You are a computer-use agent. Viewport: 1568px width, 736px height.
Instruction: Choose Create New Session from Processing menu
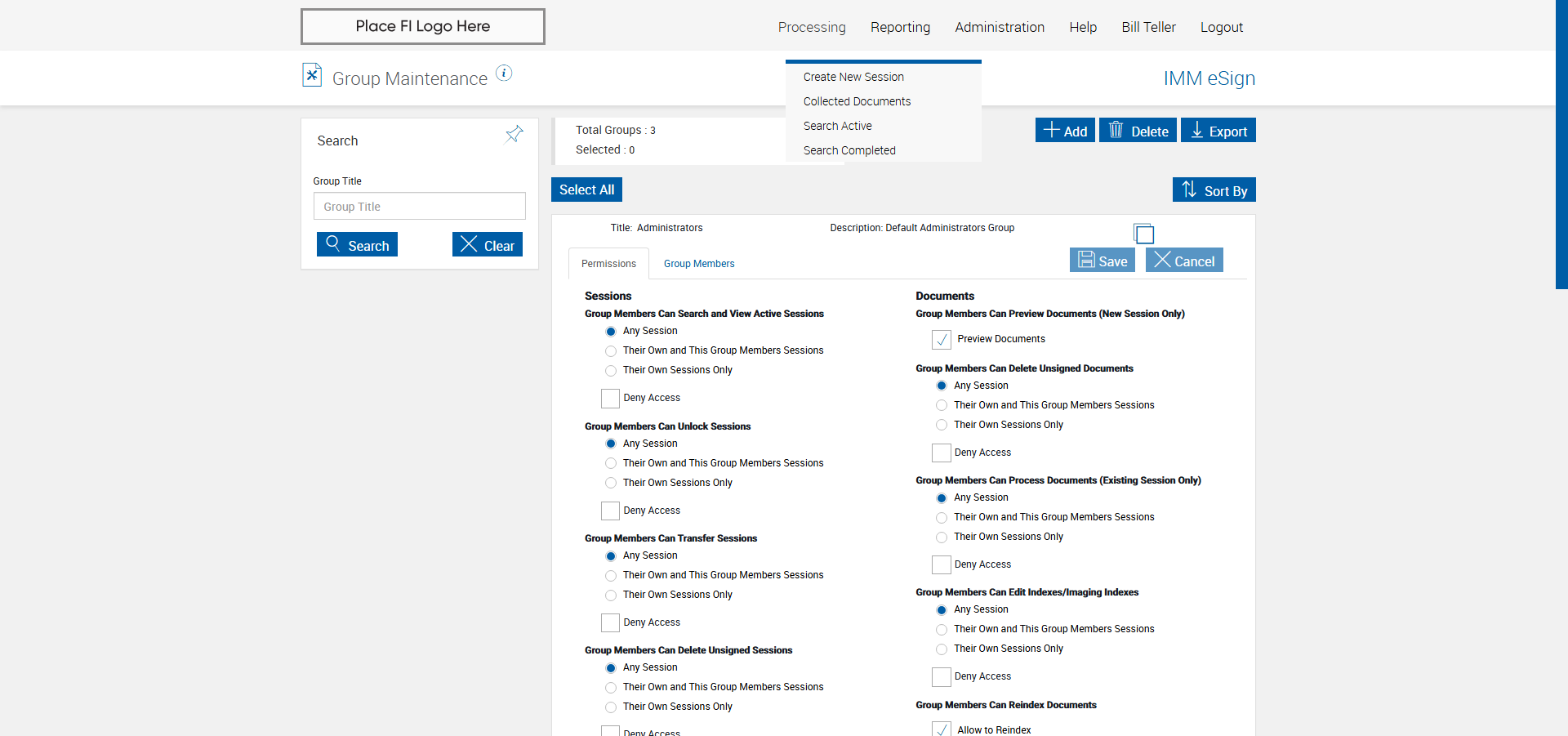pyautogui.click(x=853, y=77)
